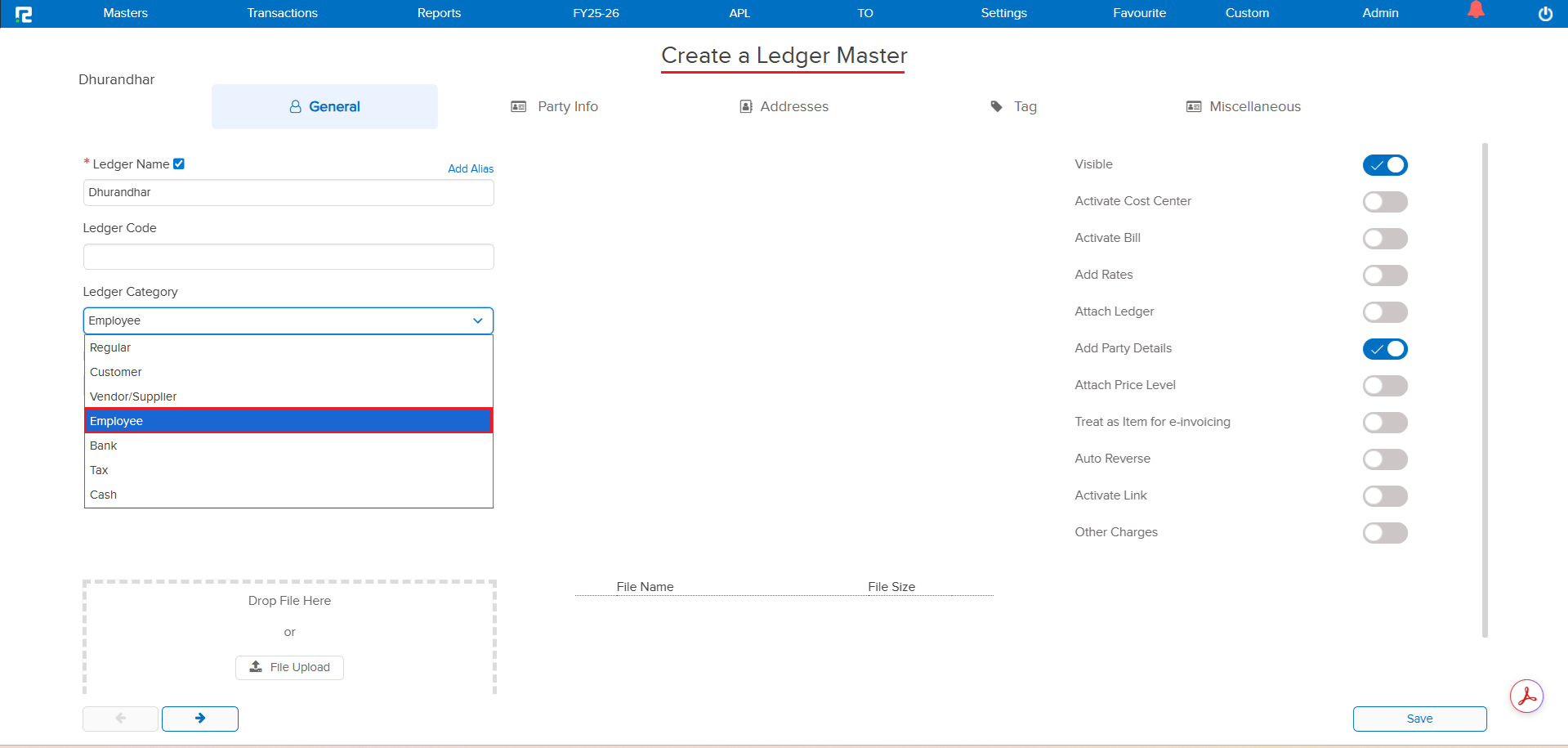This screenshot has width=1568, height=748.
Task: Export the page using the red PDF icon
Action: coord(1526,696)
